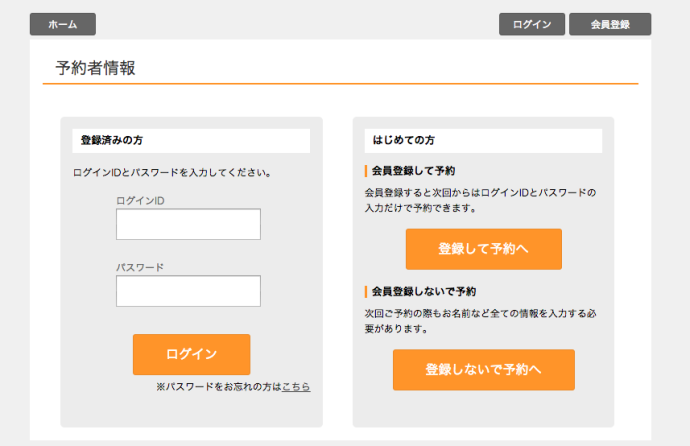Click the ログインIDとパスワードを入力してください instruction text
This screenshot has width=690, height=446.
point(172,172)
